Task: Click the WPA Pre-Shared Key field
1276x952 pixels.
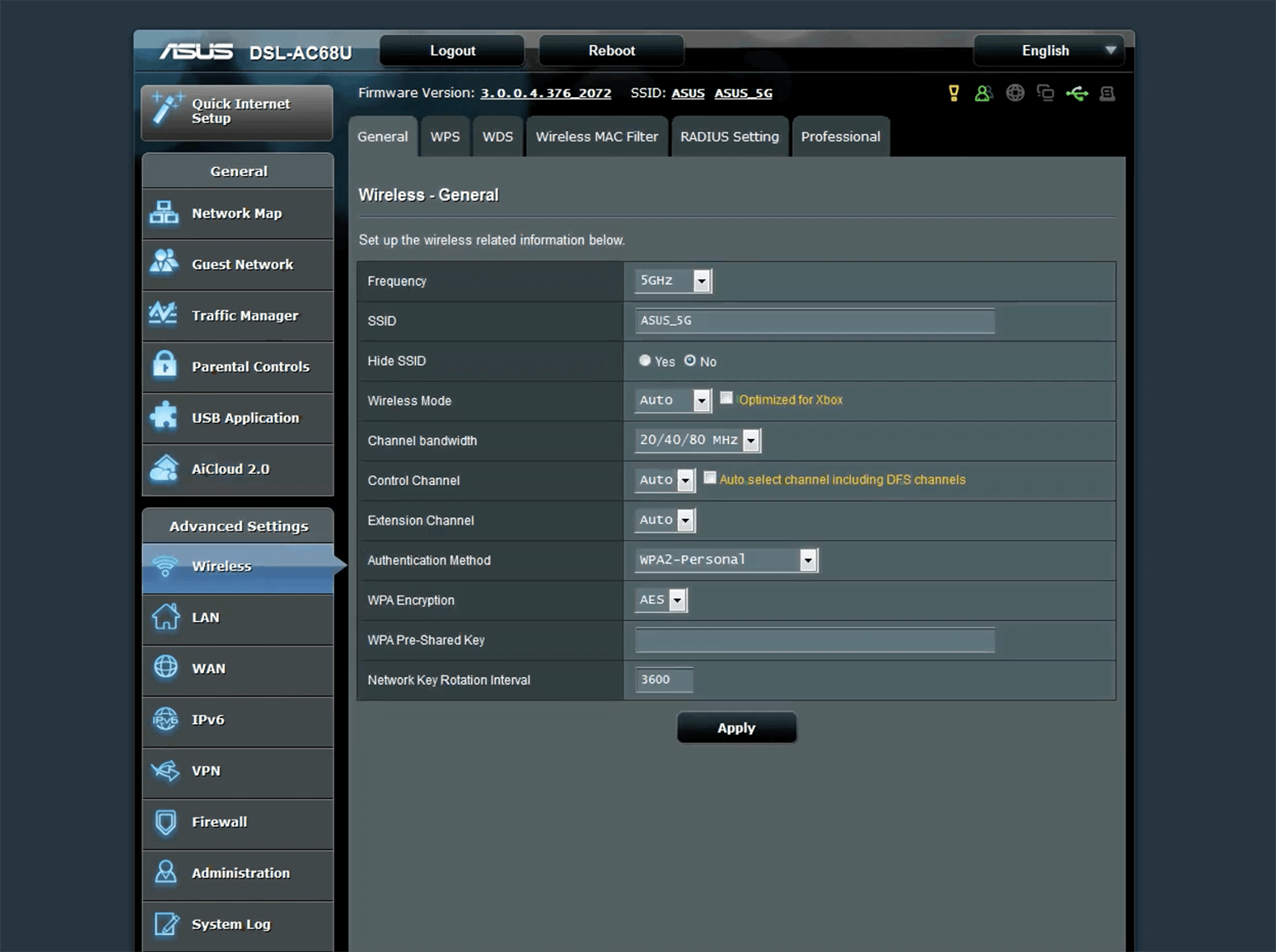Action: click(815, 641)
